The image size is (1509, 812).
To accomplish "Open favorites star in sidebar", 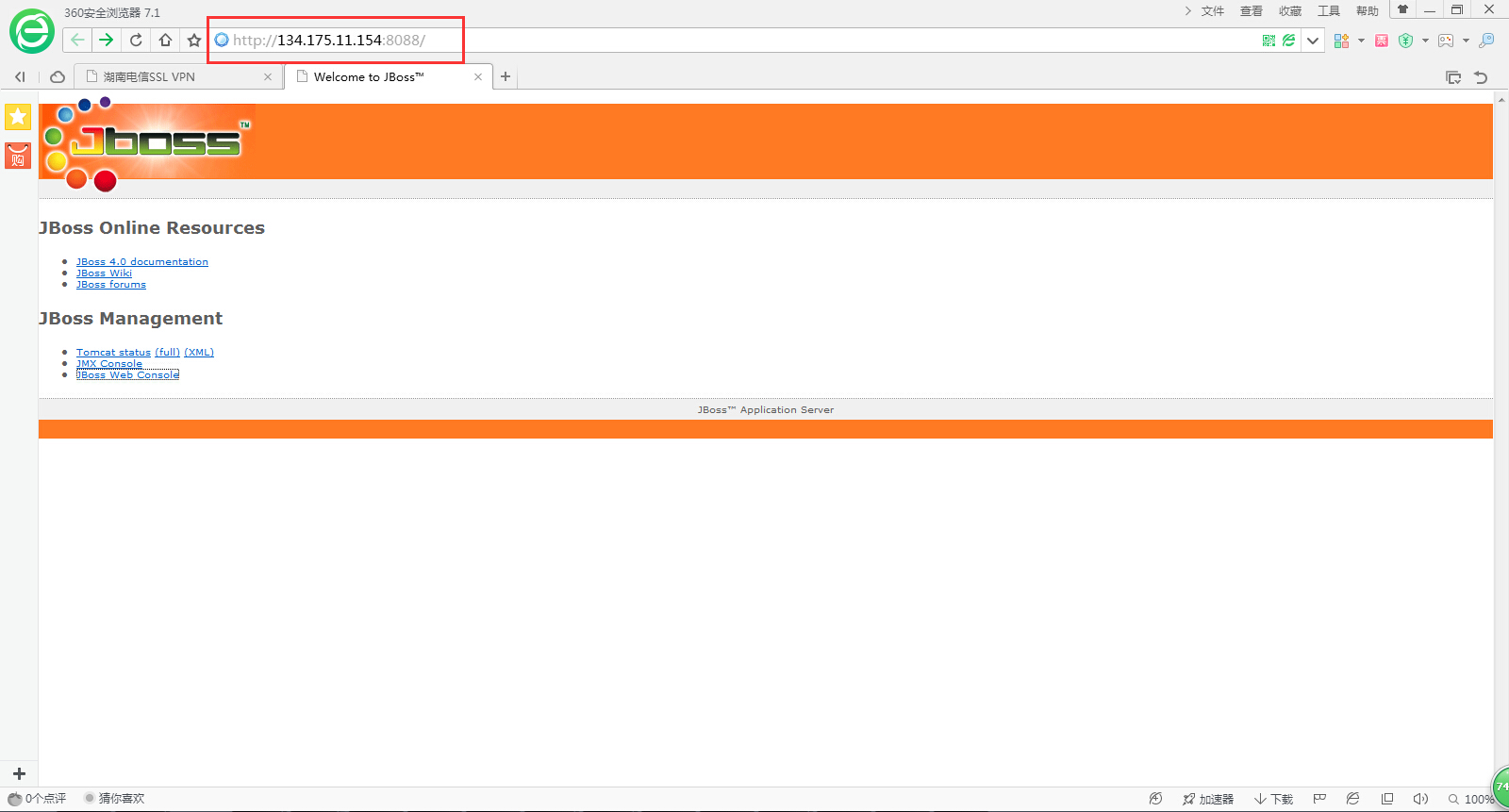I will click(x=18, y=117).
